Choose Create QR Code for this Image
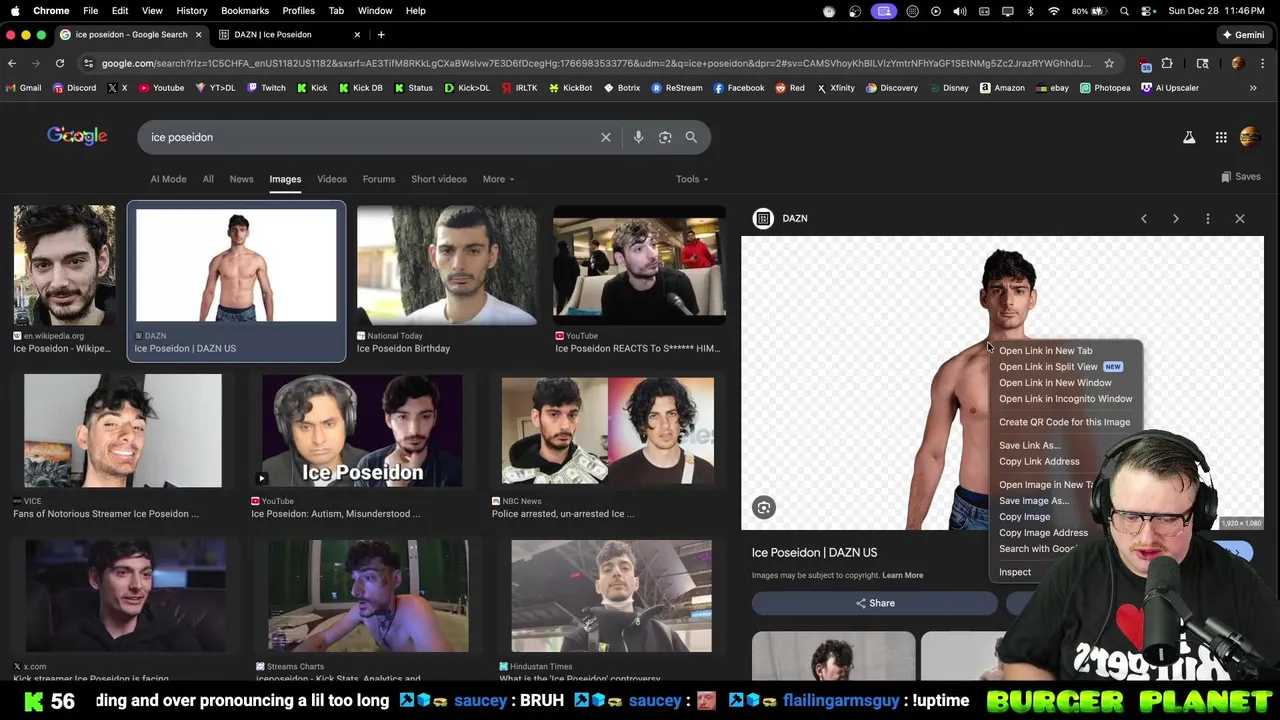 [x=1066, y=422]
